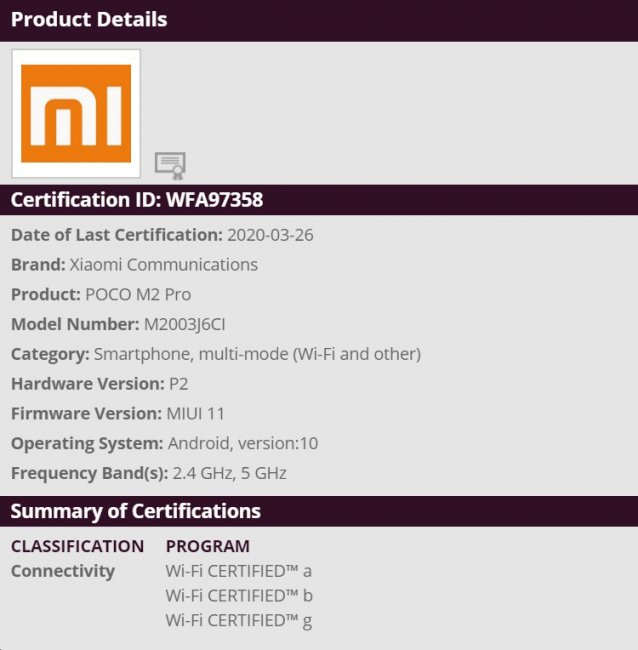Click the Android version:10 text
This screenshot has width=638, height=650.
coord(243,443)
